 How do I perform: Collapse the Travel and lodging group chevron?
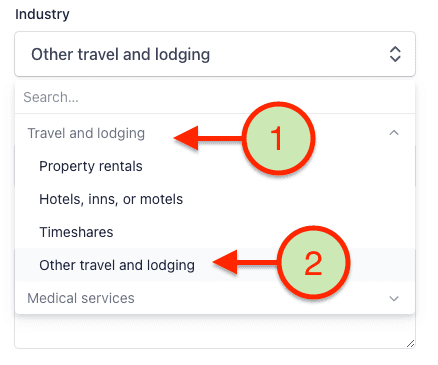(x=394, y=133)
